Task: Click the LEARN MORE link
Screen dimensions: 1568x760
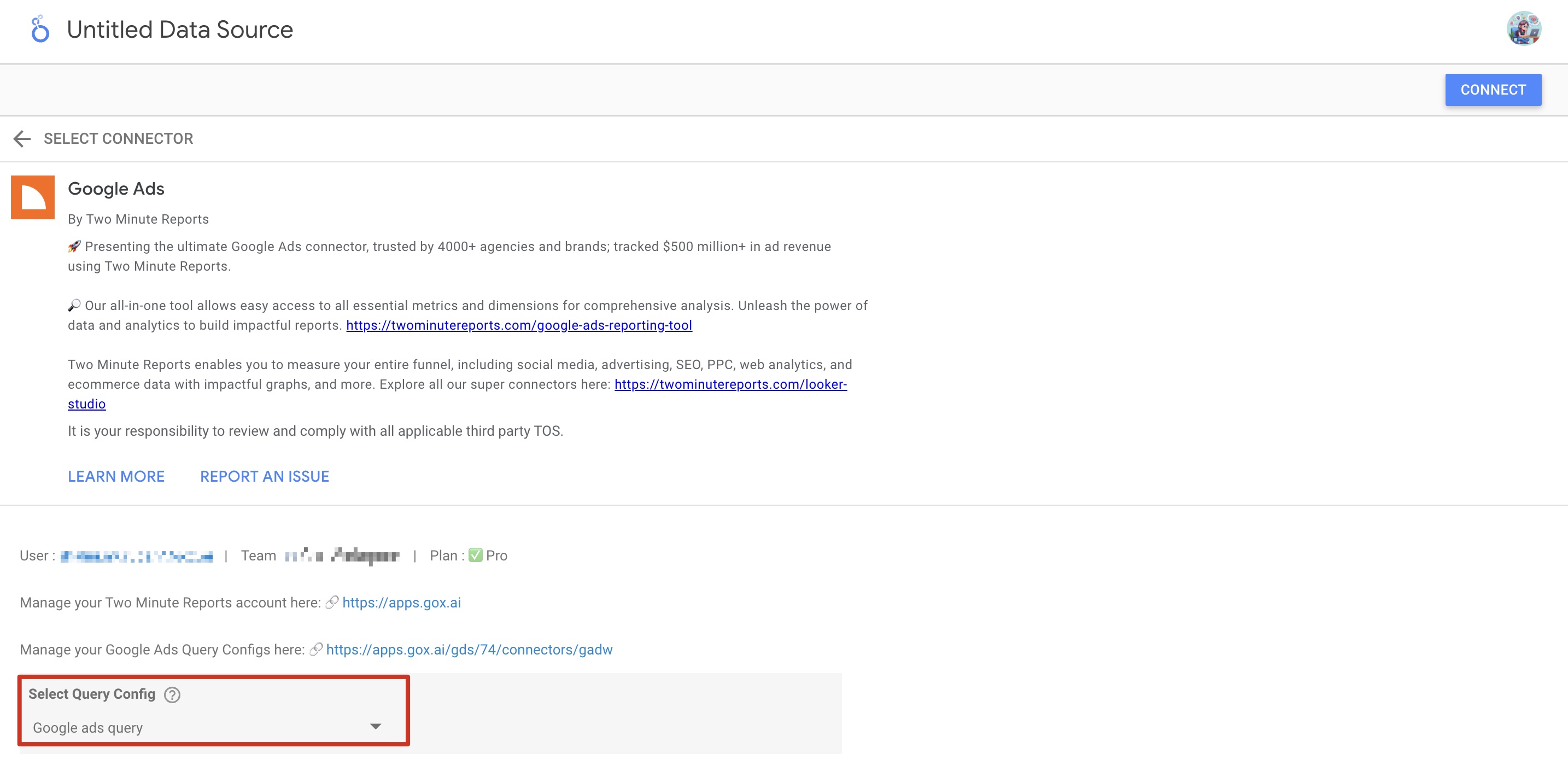Action: coord(116,476)
